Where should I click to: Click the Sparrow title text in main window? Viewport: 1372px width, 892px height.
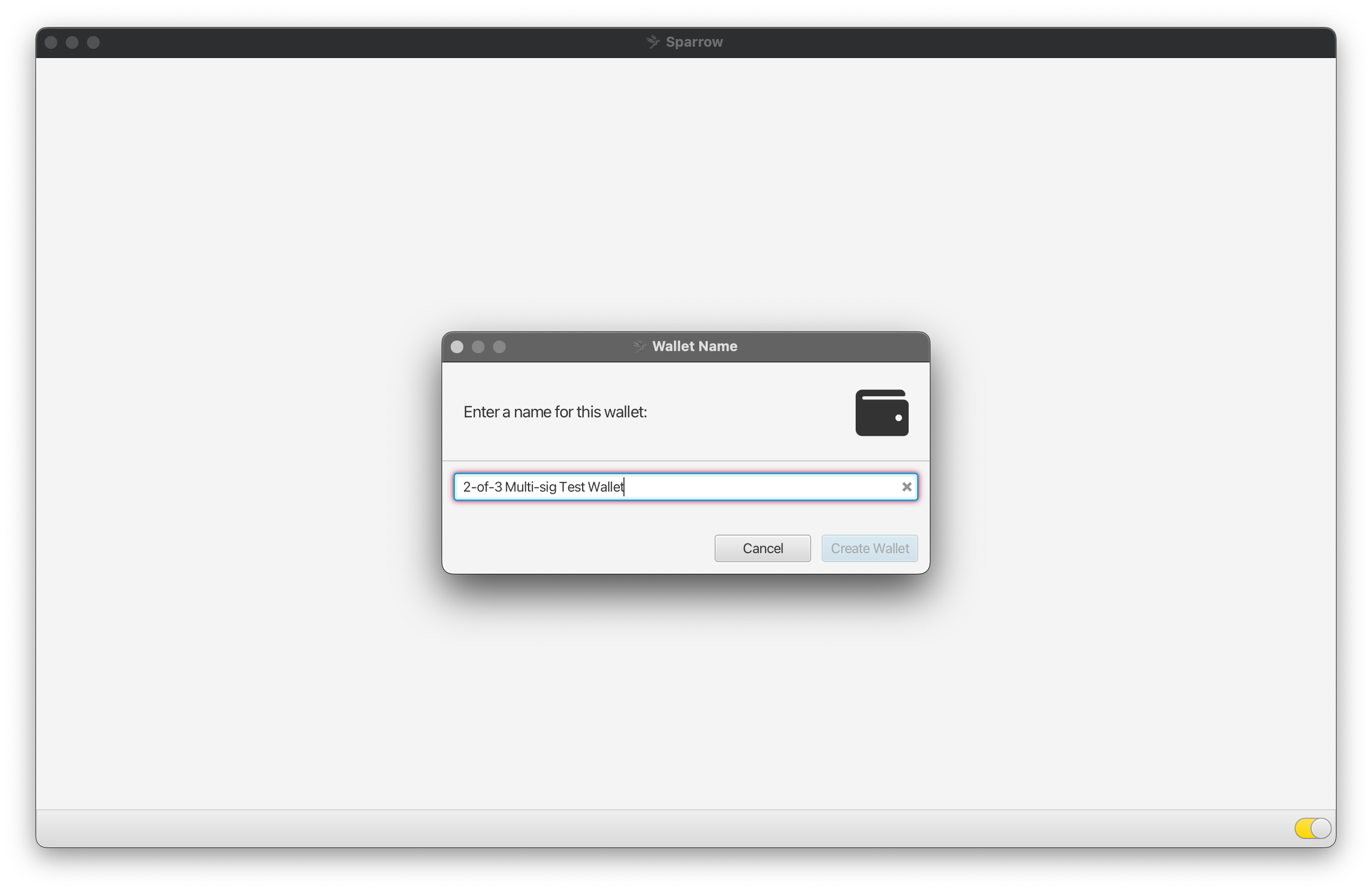click(x=694, y=42)
